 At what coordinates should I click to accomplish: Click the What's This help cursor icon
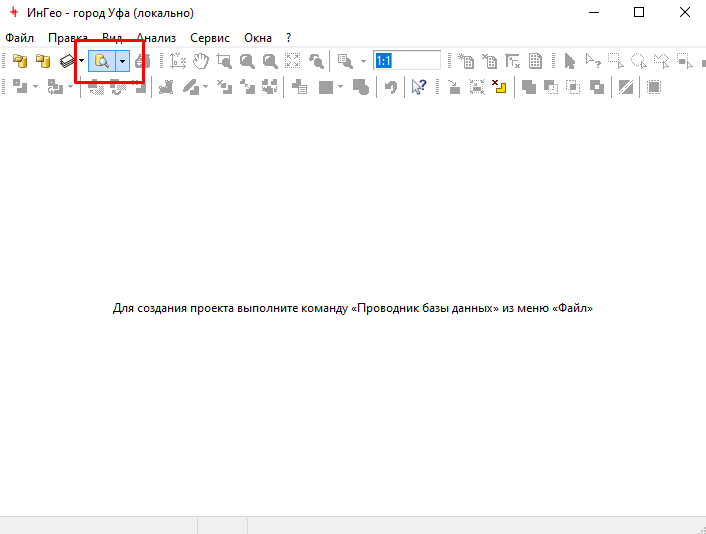click(x=419, y=87)
